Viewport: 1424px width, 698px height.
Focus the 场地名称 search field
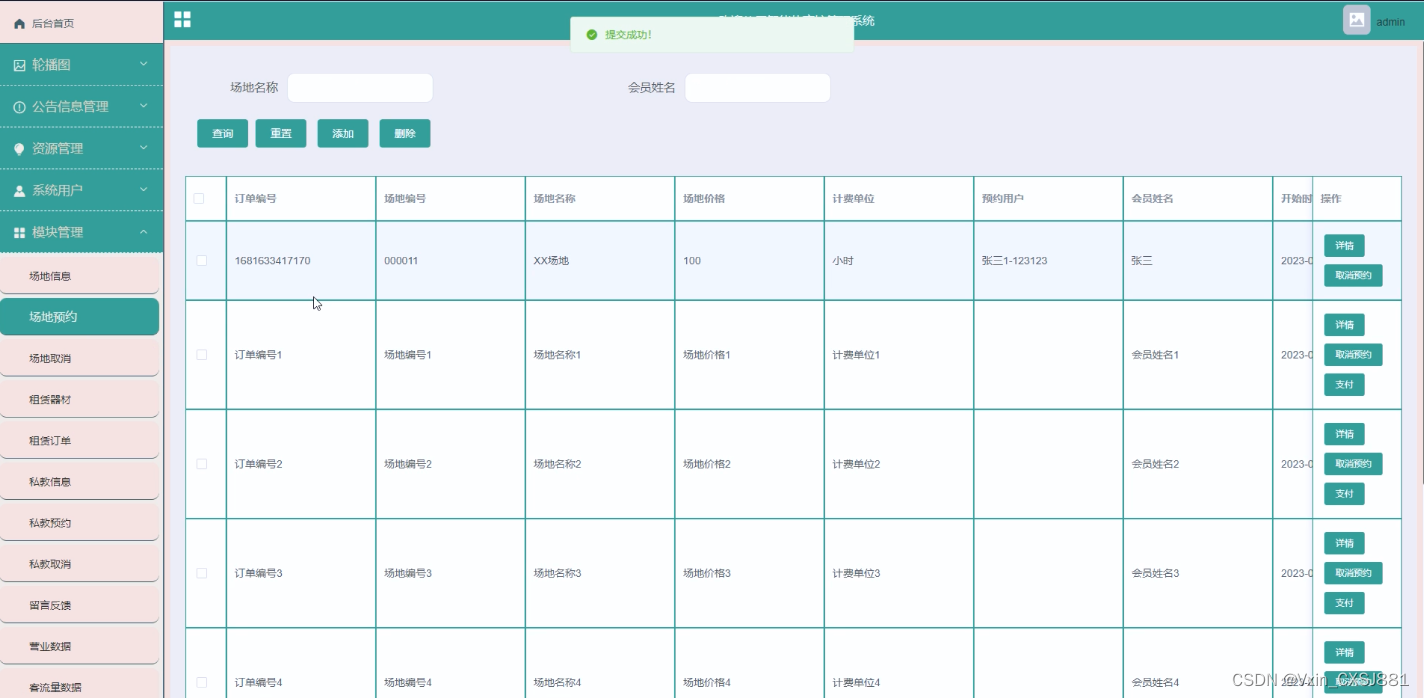(360, 88)
